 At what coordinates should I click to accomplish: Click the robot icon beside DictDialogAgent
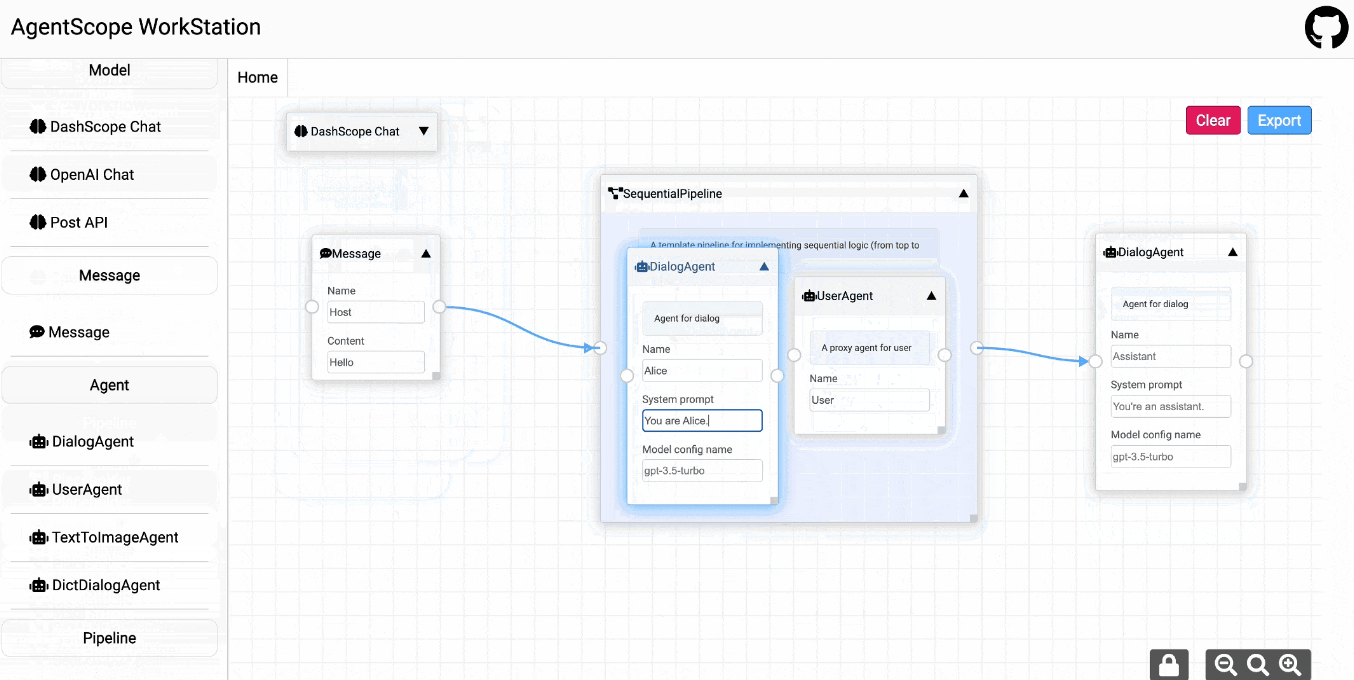[x=39, y=586]
